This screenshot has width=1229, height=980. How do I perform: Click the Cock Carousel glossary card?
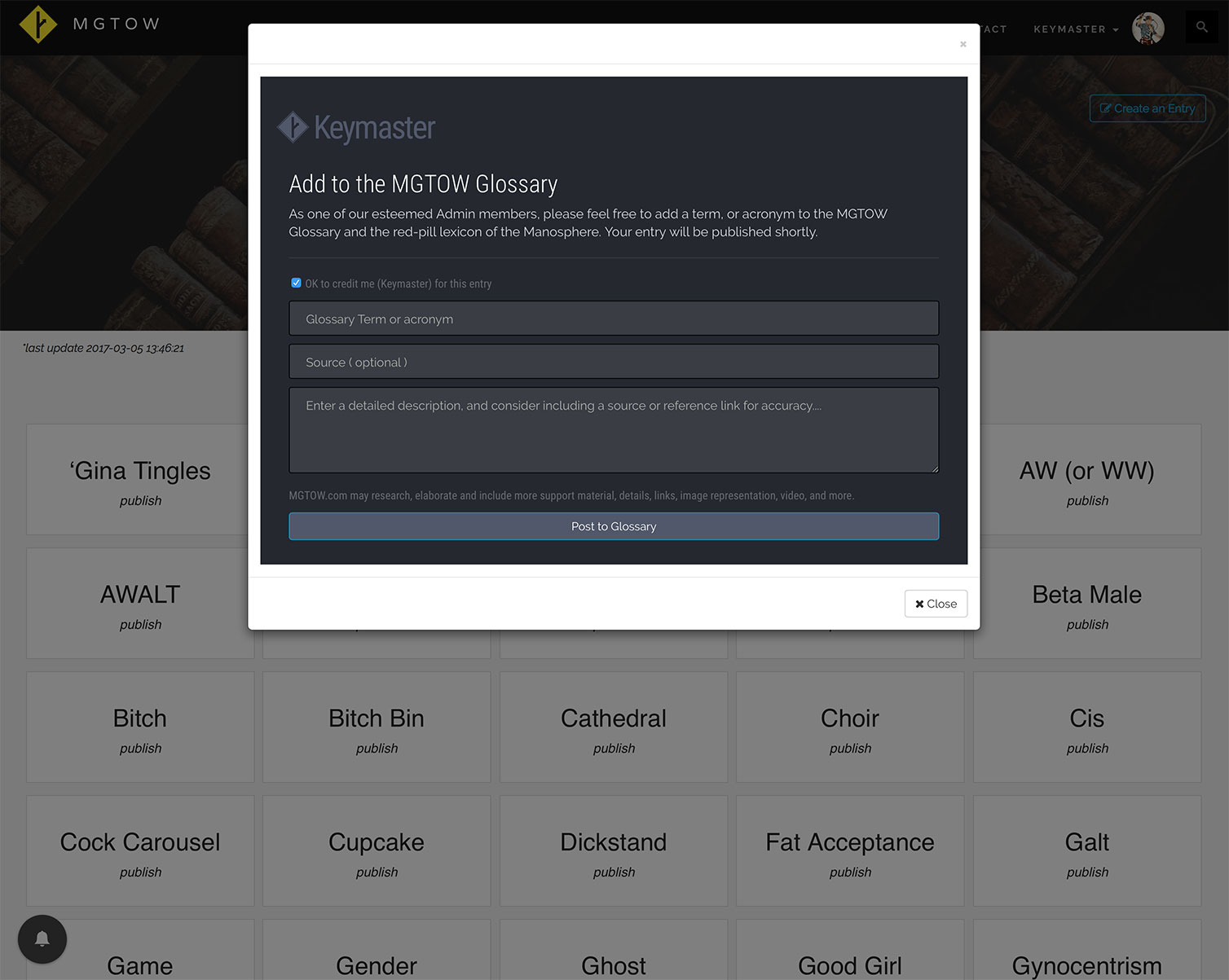[140, 850]
